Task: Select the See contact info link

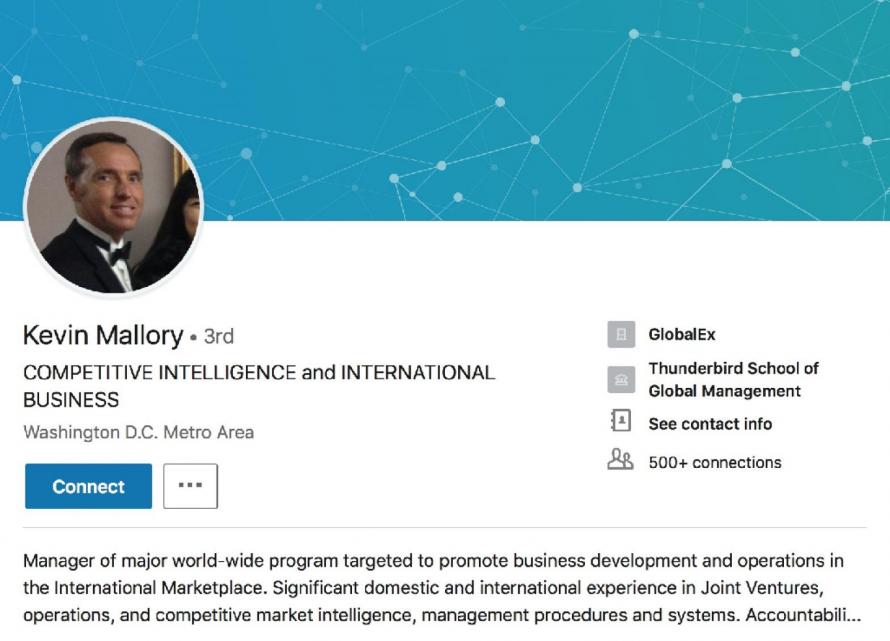Action: click(x=710, y=424)
